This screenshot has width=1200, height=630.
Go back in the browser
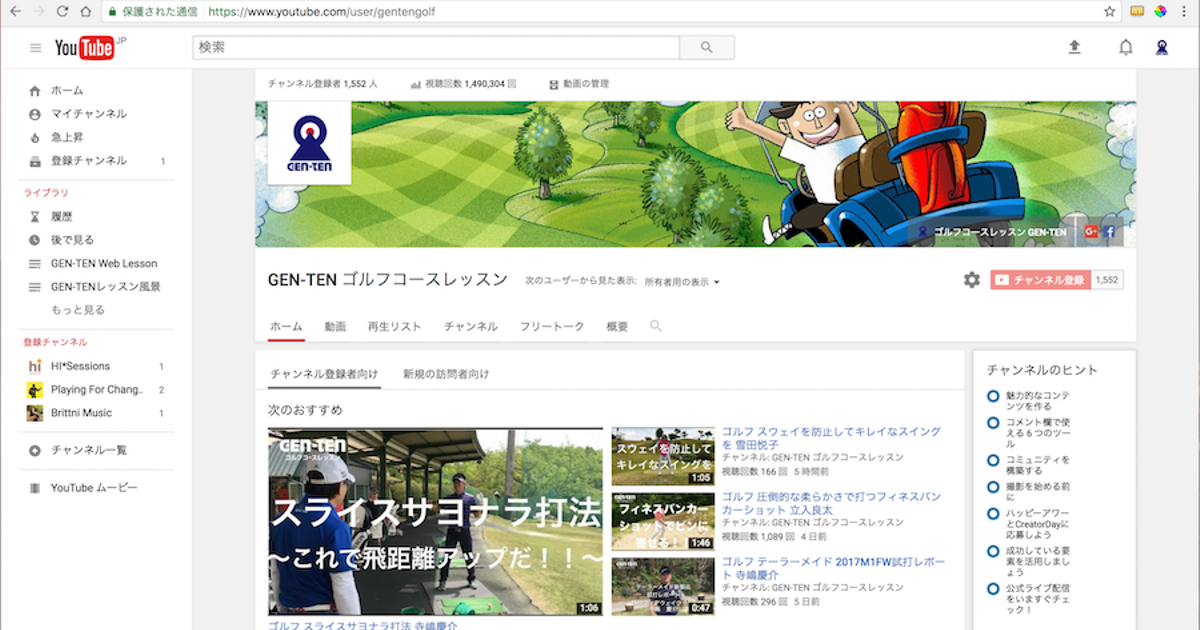(x=15, y=12)
